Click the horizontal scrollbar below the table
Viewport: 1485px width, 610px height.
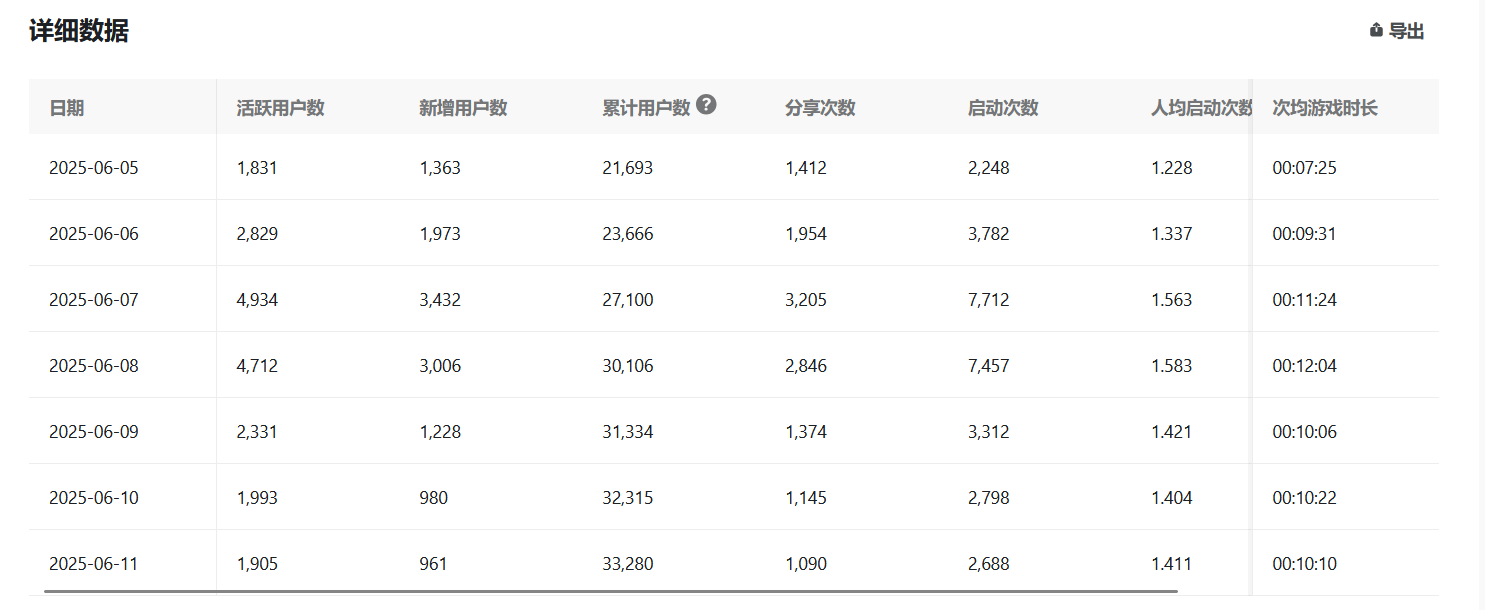(x=610, y=591)
